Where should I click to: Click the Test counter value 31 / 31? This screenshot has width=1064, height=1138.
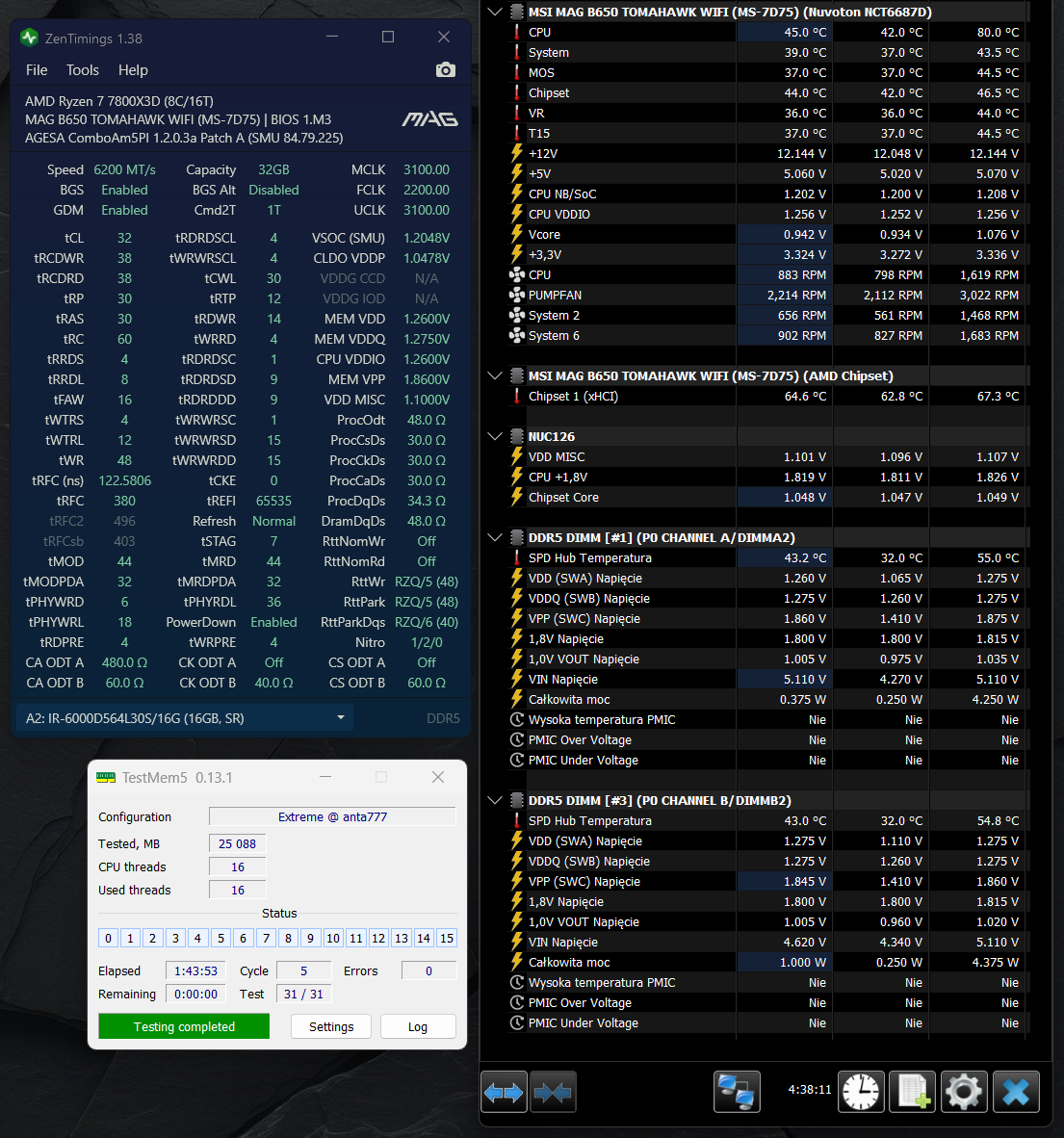[303, 994]
